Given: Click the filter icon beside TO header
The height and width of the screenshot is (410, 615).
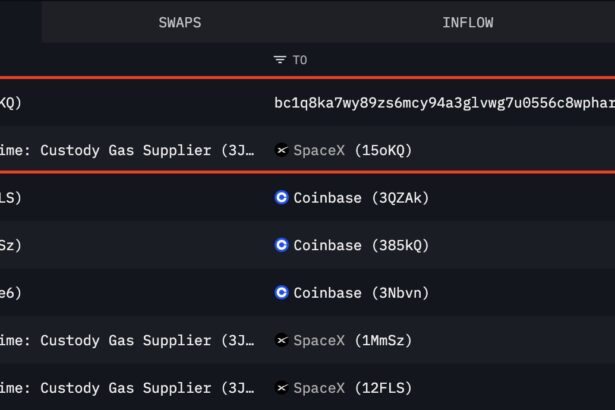Looking at the screenshot, I should (x=280, y=60).
